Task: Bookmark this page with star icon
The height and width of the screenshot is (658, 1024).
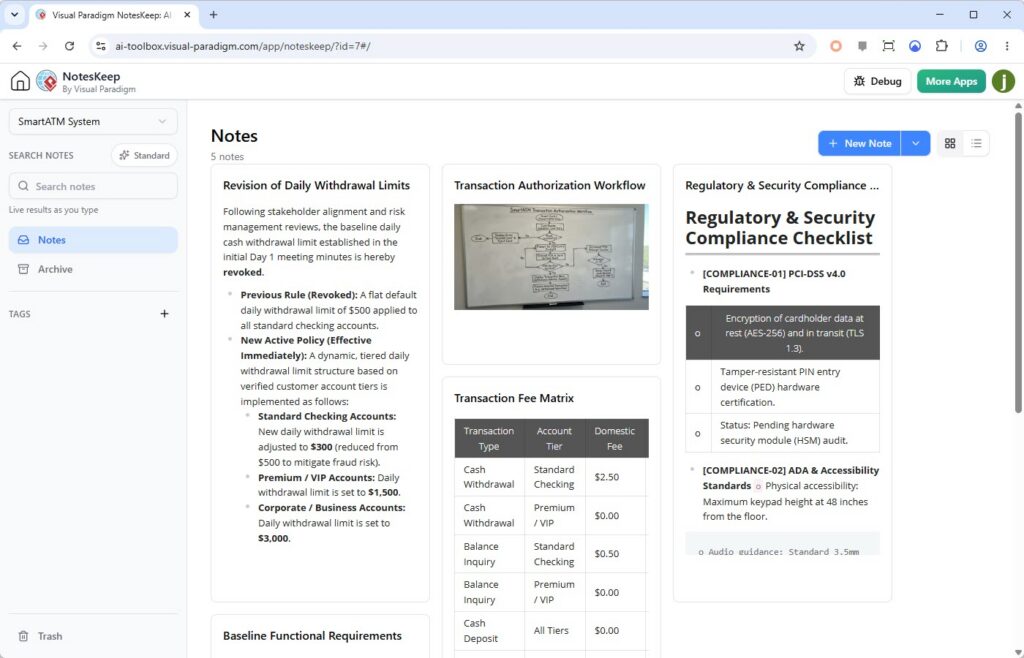Action: [799, 46]
